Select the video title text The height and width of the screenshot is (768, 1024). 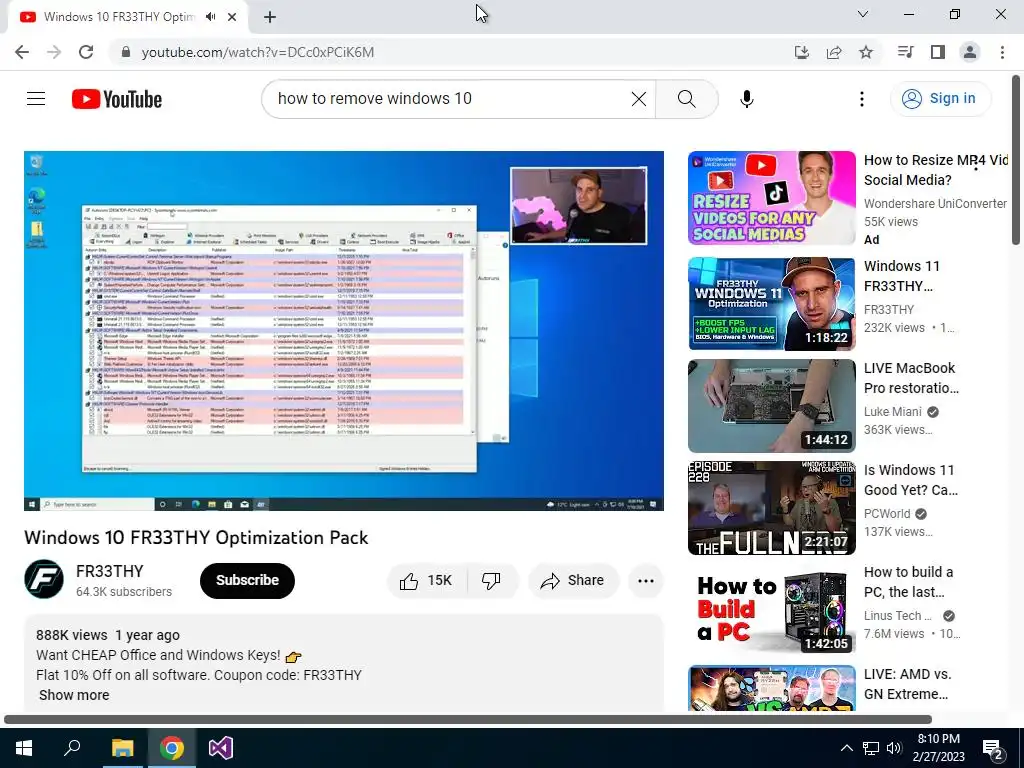point(196,538)
